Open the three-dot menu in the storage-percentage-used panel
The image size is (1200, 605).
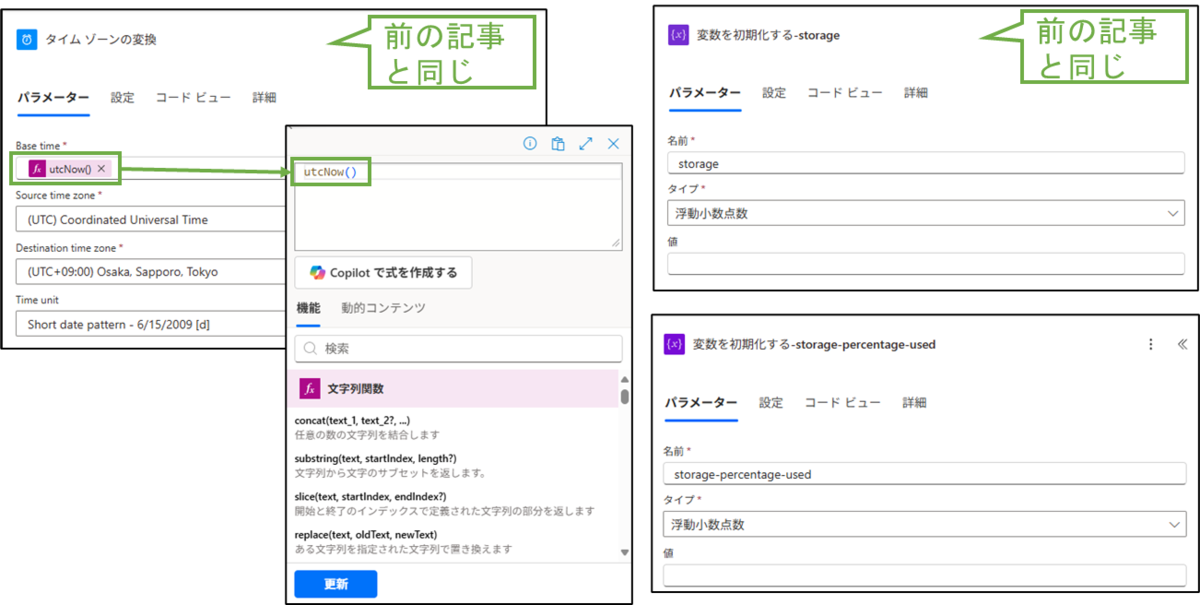[x=1151, y=344]
